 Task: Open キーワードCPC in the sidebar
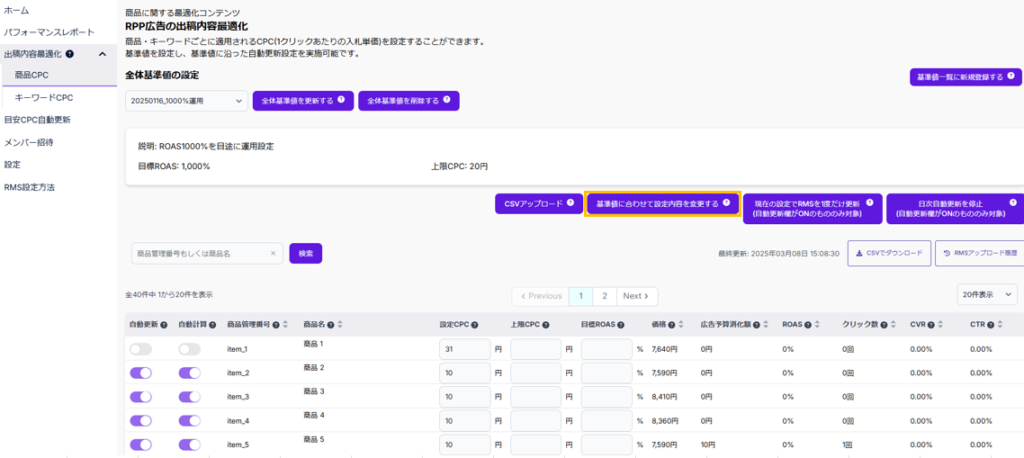click(44, 97)
